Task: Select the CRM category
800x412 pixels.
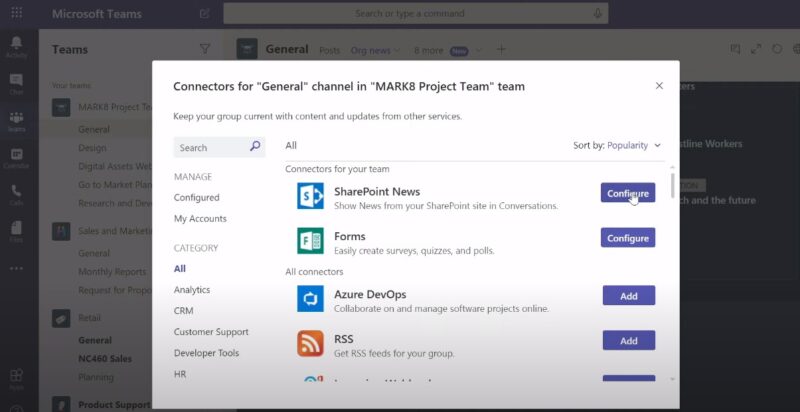Action: point(184,311)
